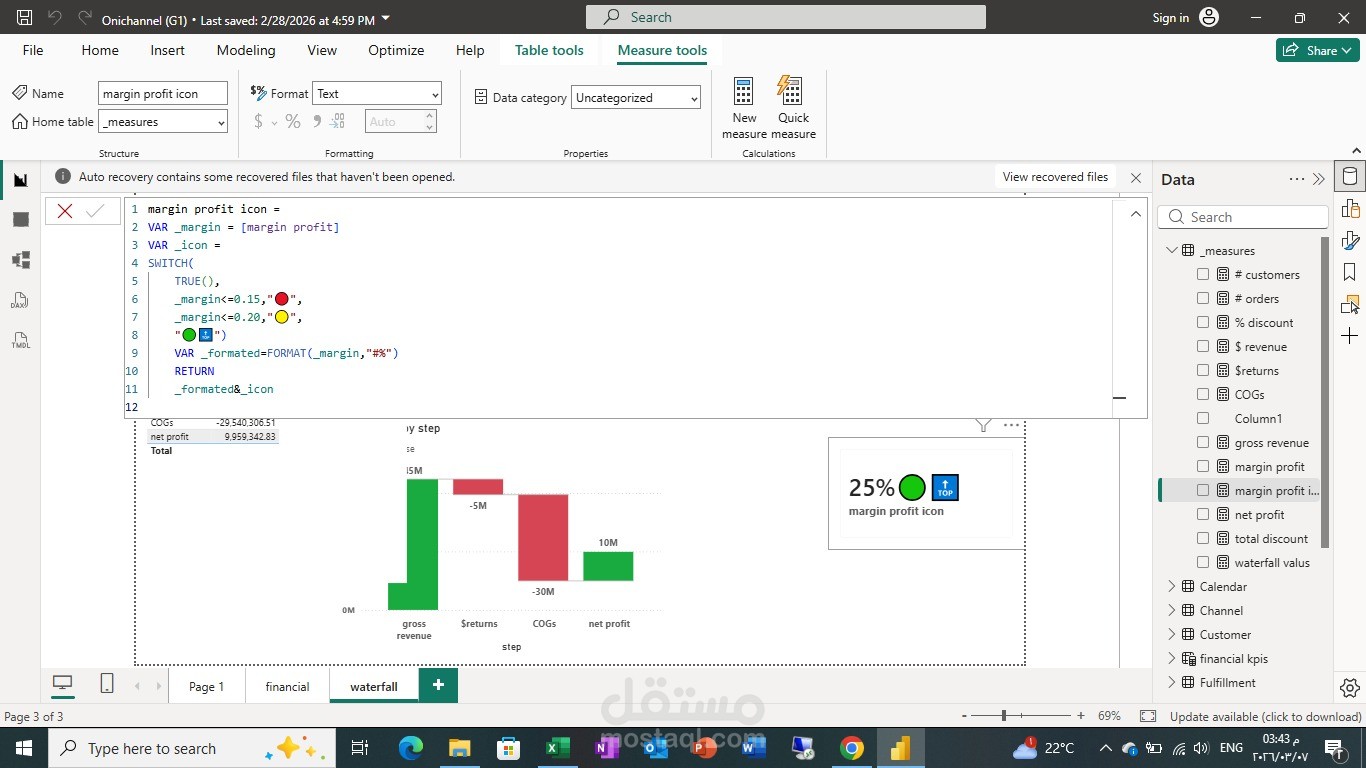
Task: Click Update available status link
Action: click(x=1266, y=717)
